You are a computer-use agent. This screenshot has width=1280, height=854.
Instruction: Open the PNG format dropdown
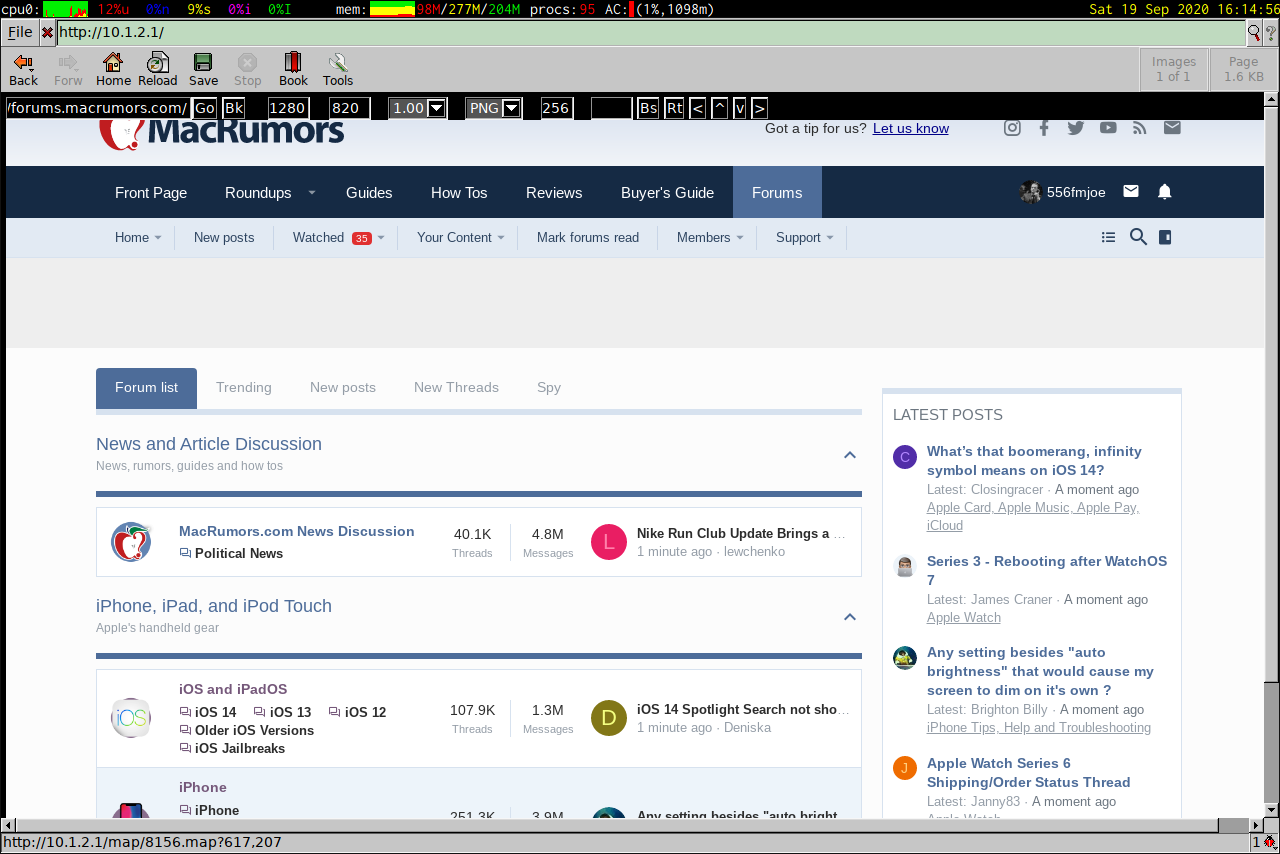point(493,108)
